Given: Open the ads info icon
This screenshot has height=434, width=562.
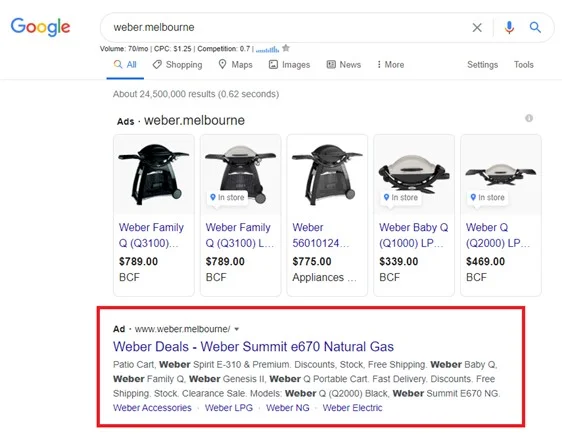Looking at the screenshot, I should click(x=529, y=118).
